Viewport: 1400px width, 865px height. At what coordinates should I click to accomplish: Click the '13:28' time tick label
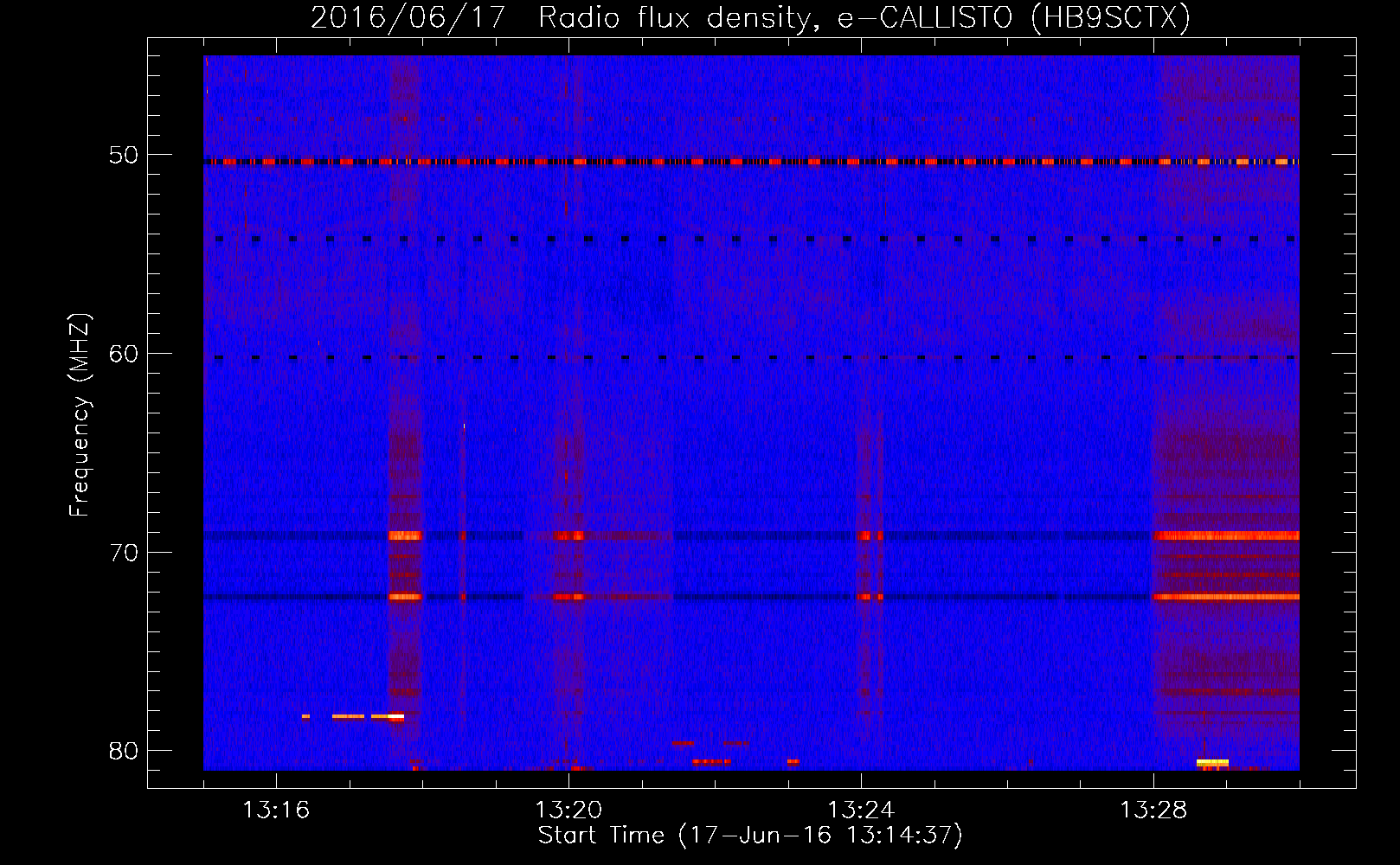tap(1153, 811)
